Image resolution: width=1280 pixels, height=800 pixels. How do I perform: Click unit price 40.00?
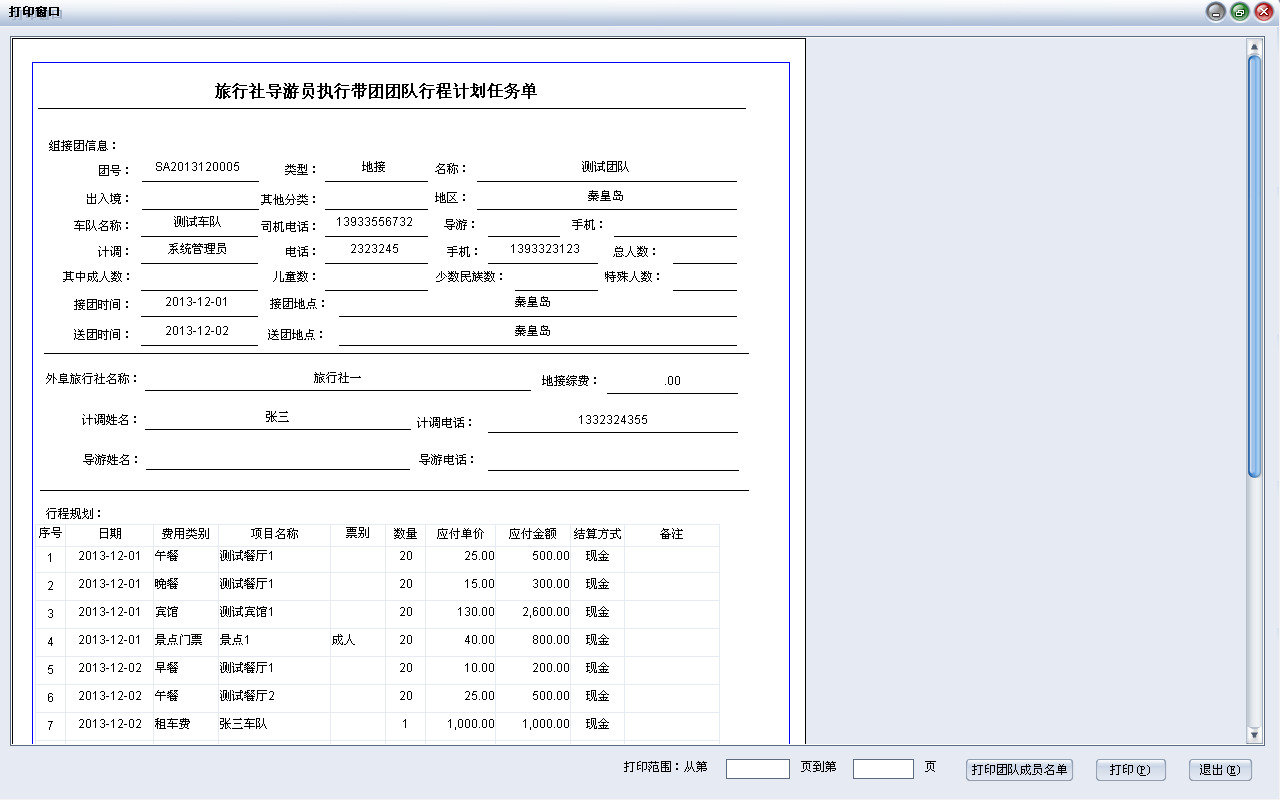479,640
